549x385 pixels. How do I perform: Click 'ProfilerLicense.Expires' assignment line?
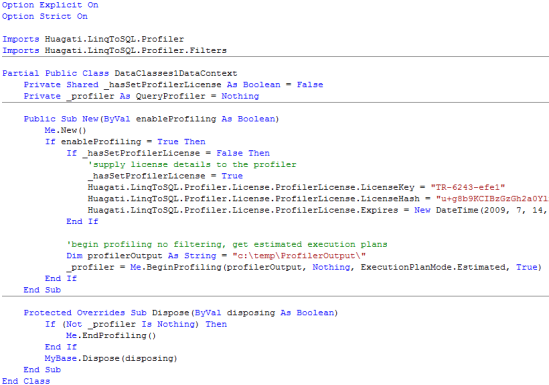coord(318,210)
